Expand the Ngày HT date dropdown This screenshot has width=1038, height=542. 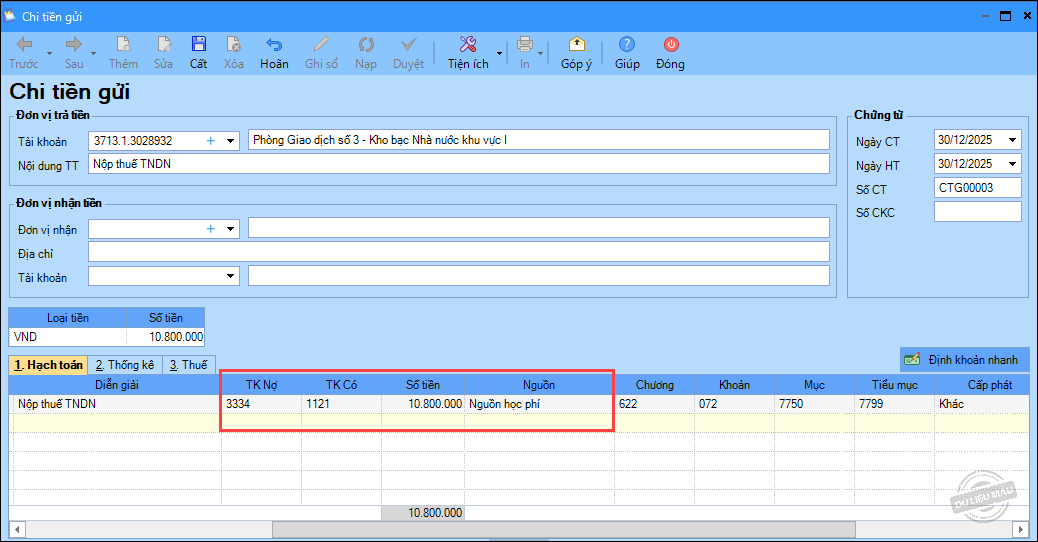1013,164
